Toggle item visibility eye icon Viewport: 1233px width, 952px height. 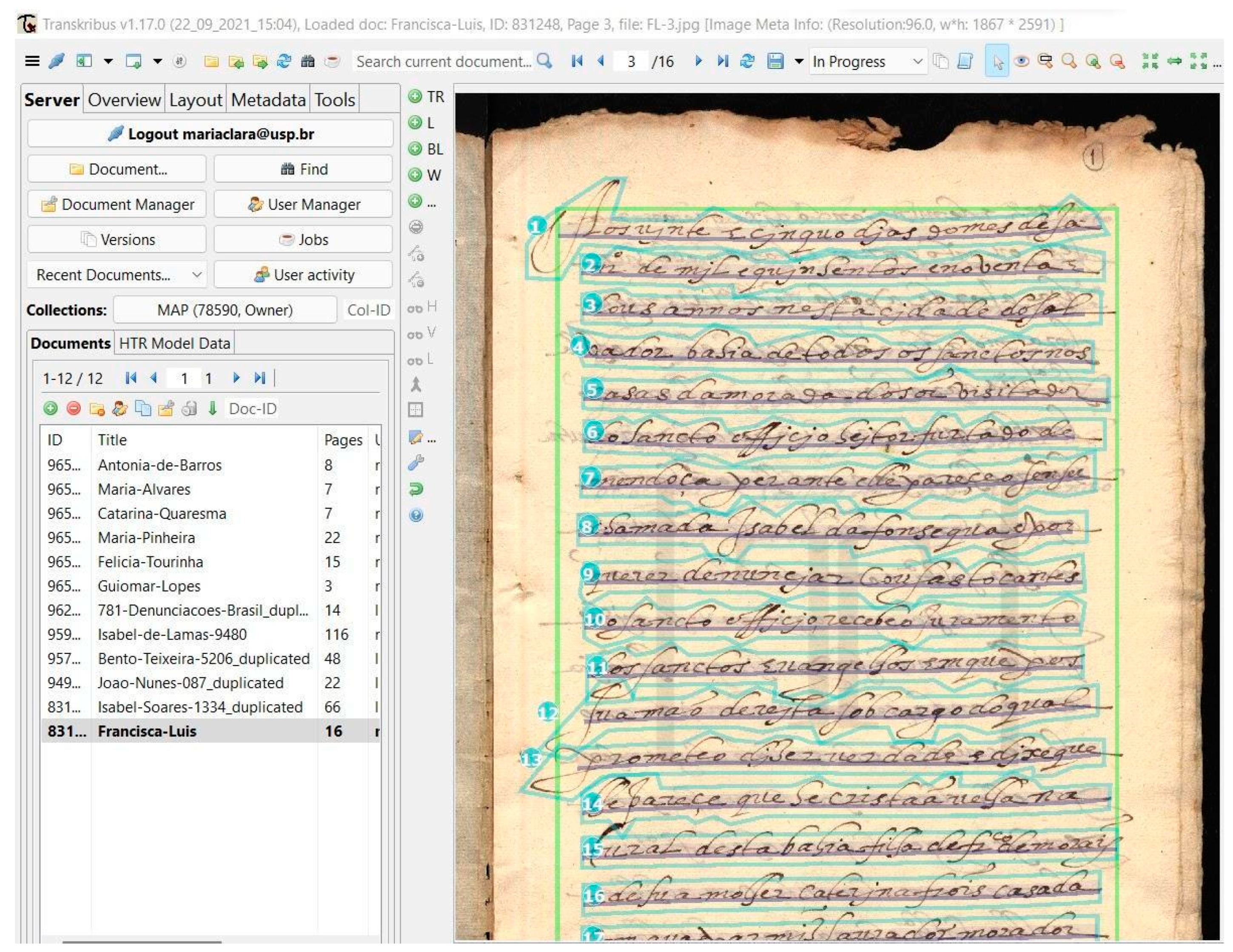pos(1021,61)
